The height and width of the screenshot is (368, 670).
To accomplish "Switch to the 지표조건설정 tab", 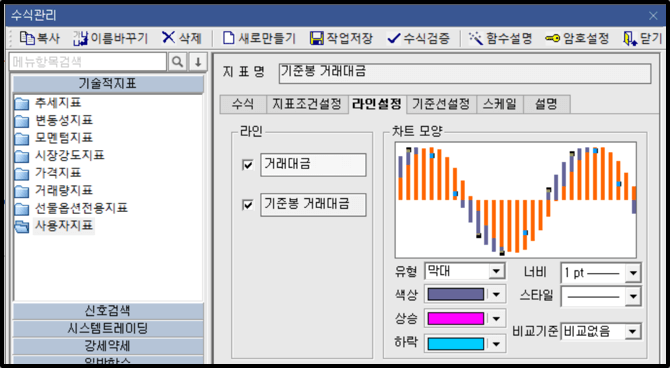I will click(x=307, y=104).
